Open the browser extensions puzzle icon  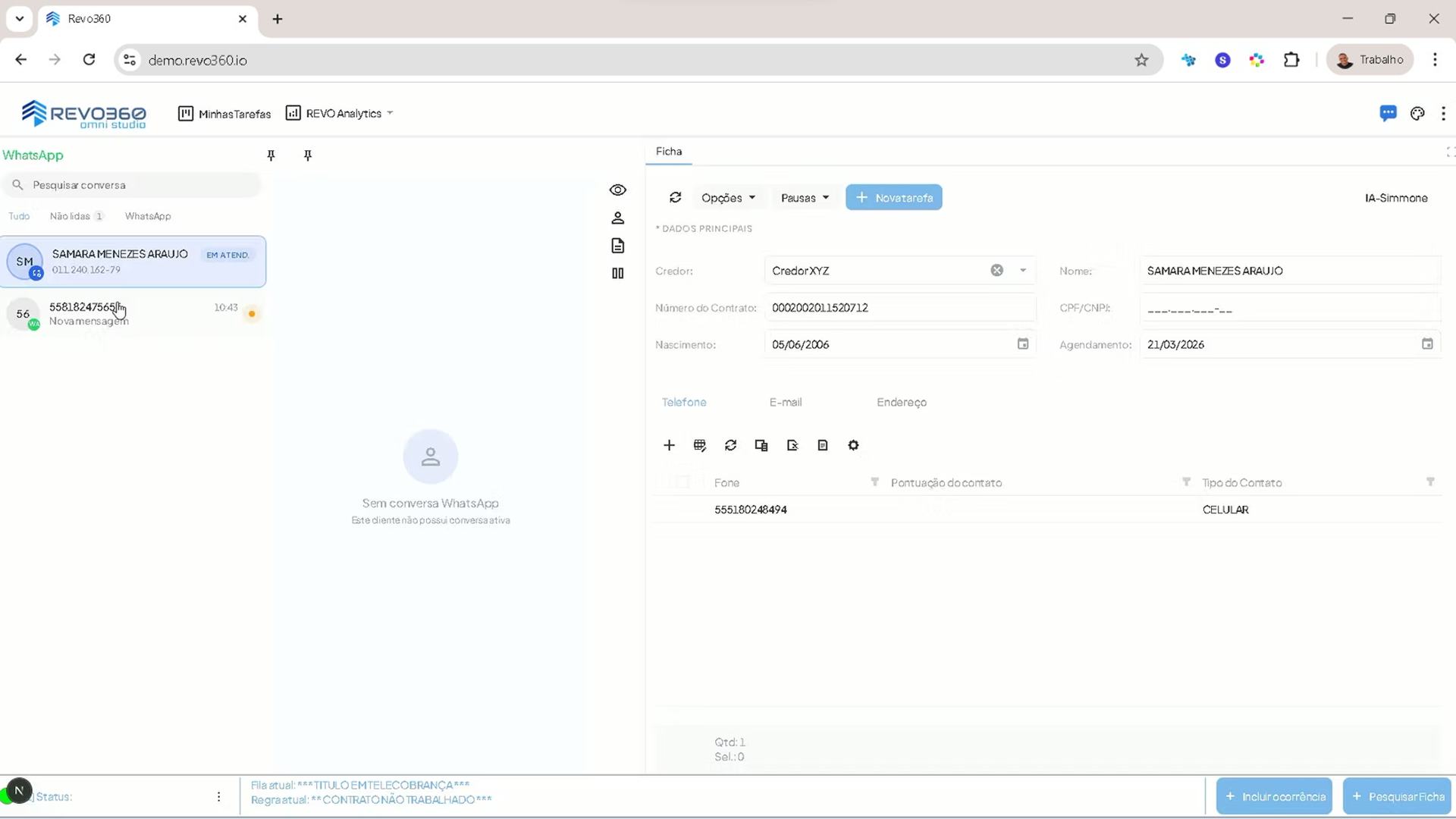click(1291, 60)
